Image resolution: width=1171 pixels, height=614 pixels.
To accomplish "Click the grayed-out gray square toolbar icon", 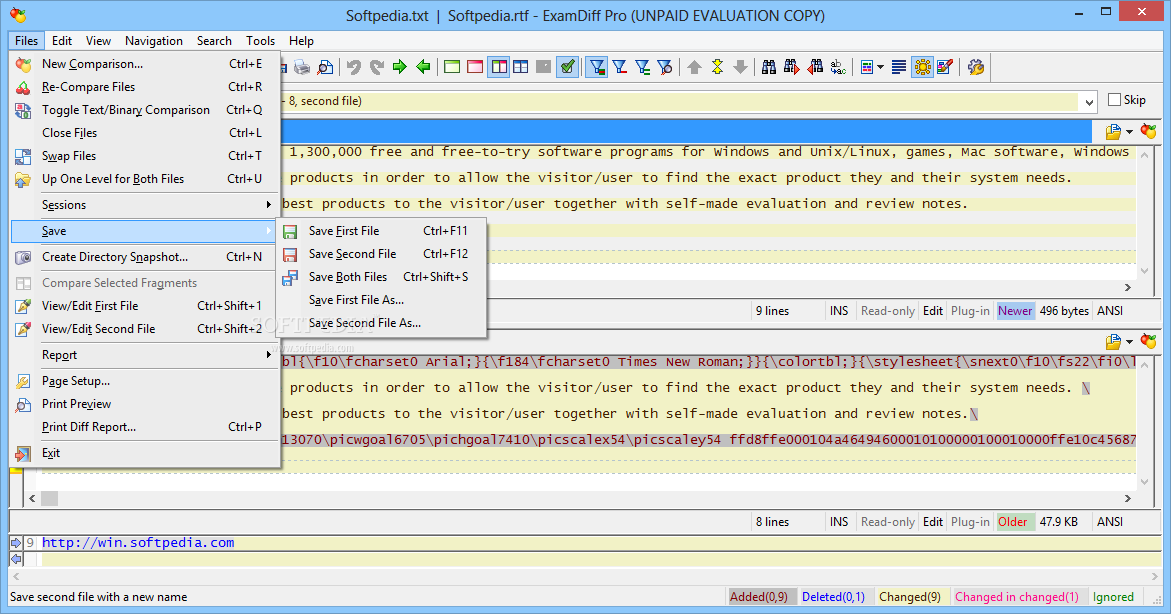I will [544, 67].
